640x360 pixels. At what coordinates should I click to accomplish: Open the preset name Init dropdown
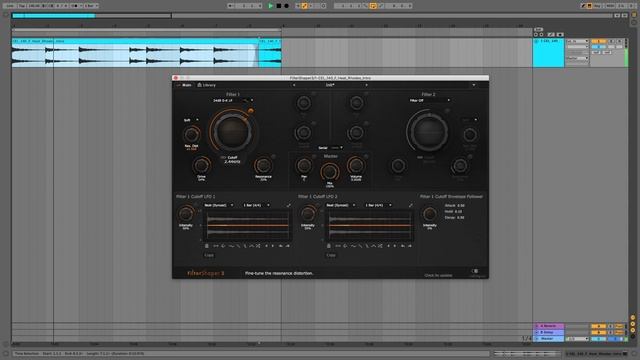click(330, 85)
